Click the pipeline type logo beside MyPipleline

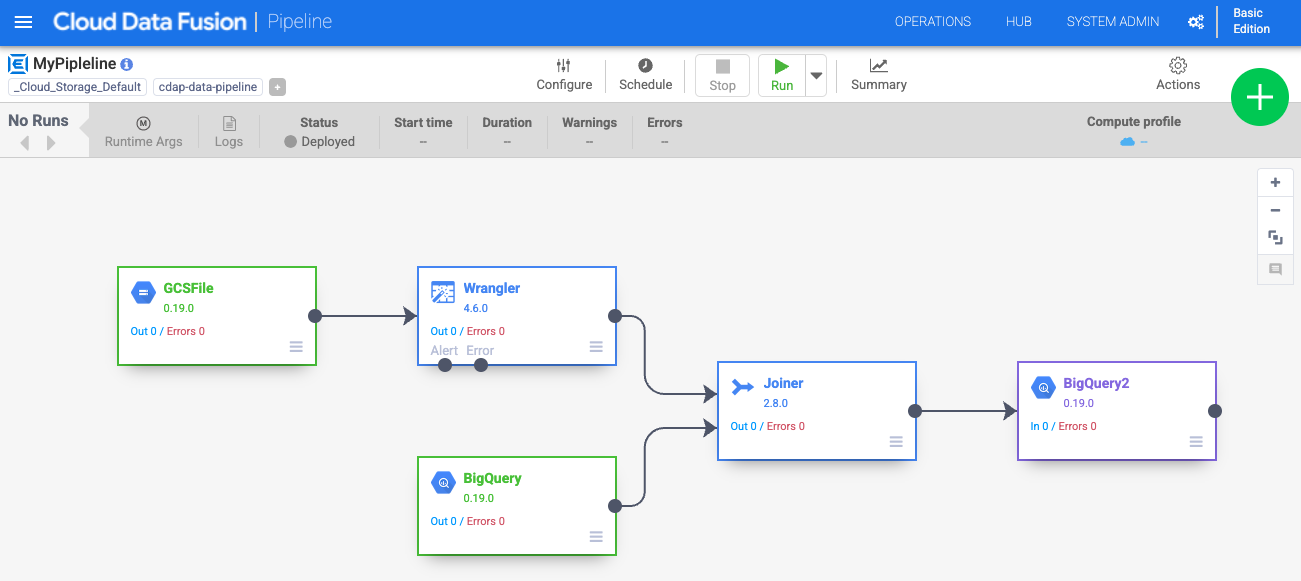[18, 64]
